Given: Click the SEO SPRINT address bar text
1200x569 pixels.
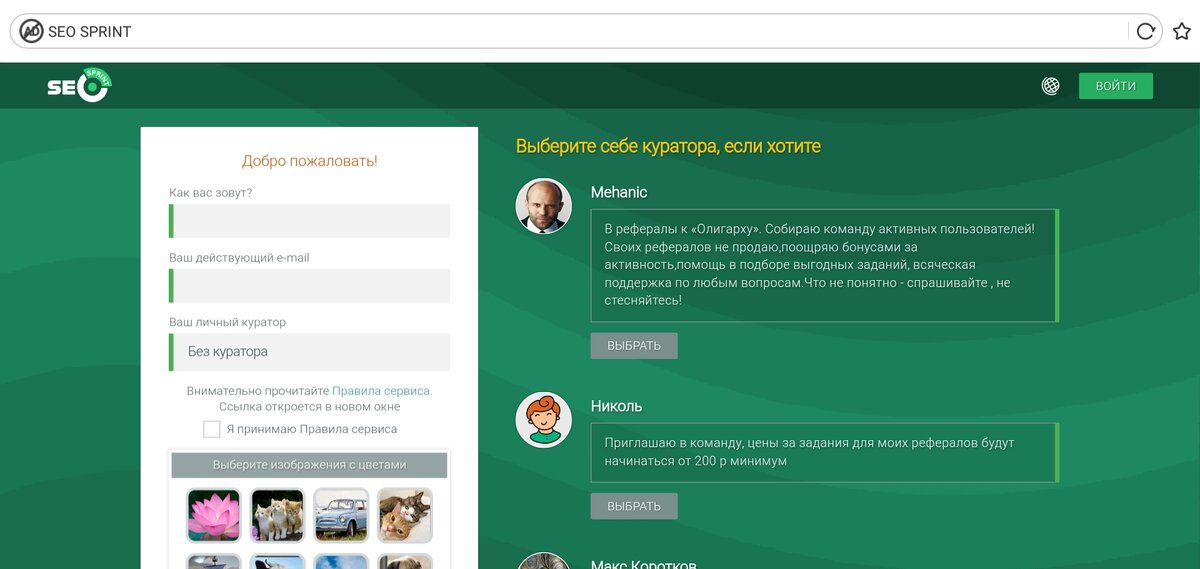Looking at the screenshot, I should (90, 32).
